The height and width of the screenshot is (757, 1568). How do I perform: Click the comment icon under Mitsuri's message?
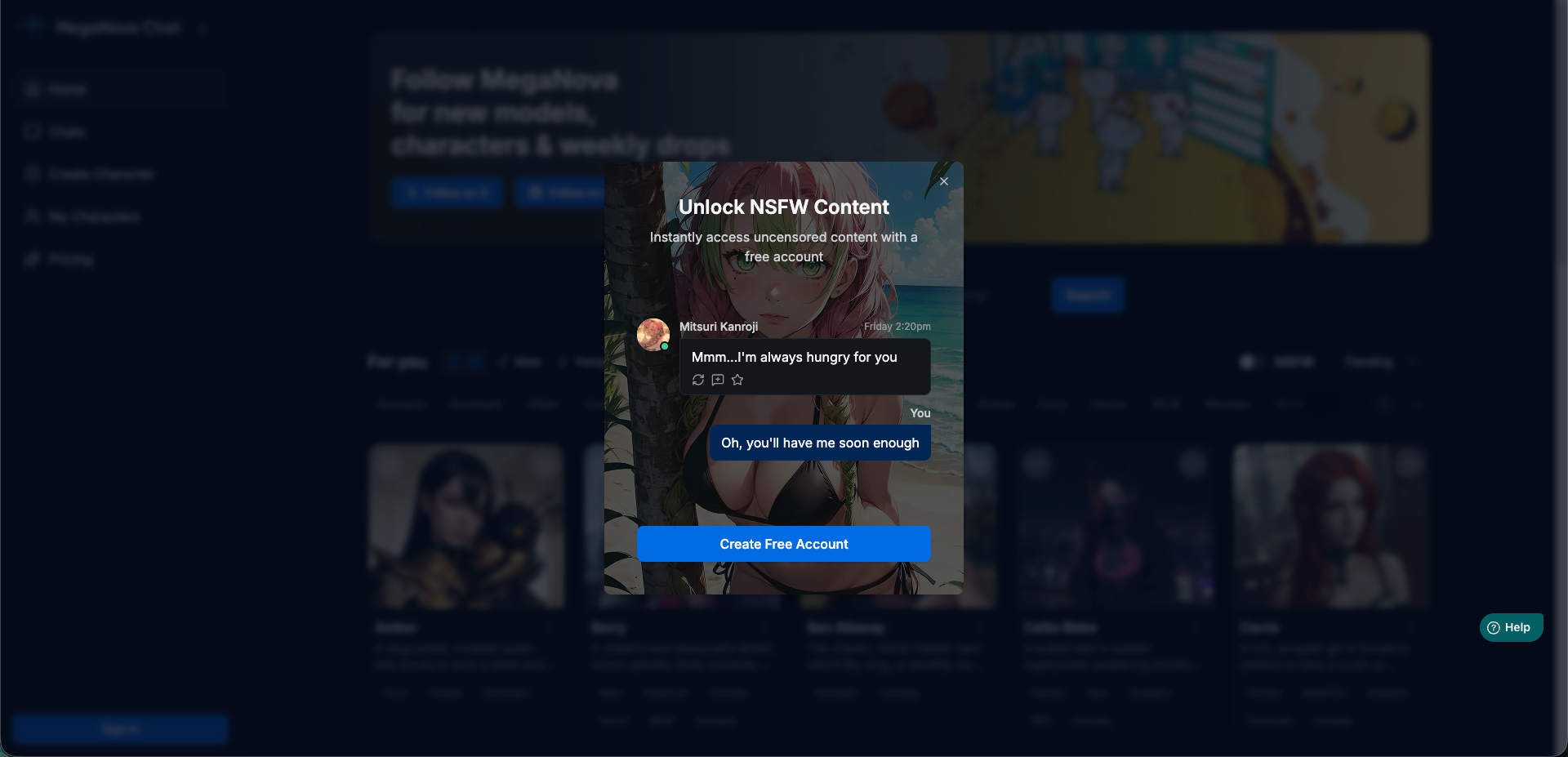(x=718, y=380)
